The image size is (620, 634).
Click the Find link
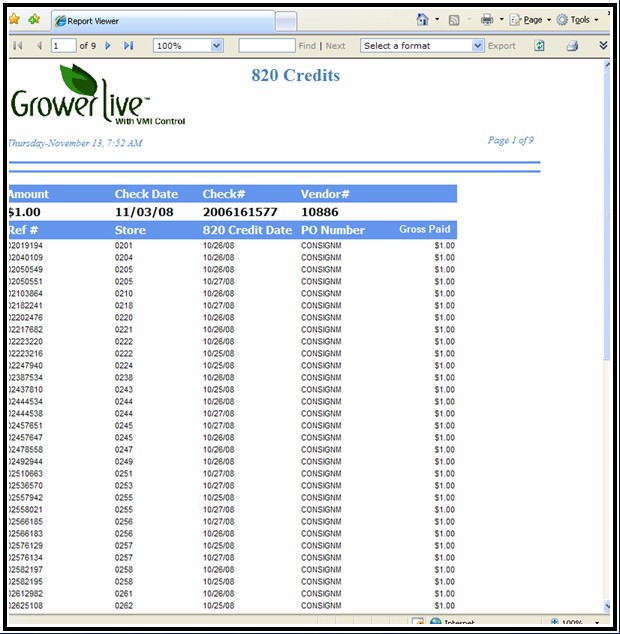pyautogui.click(x=307, y=46)
